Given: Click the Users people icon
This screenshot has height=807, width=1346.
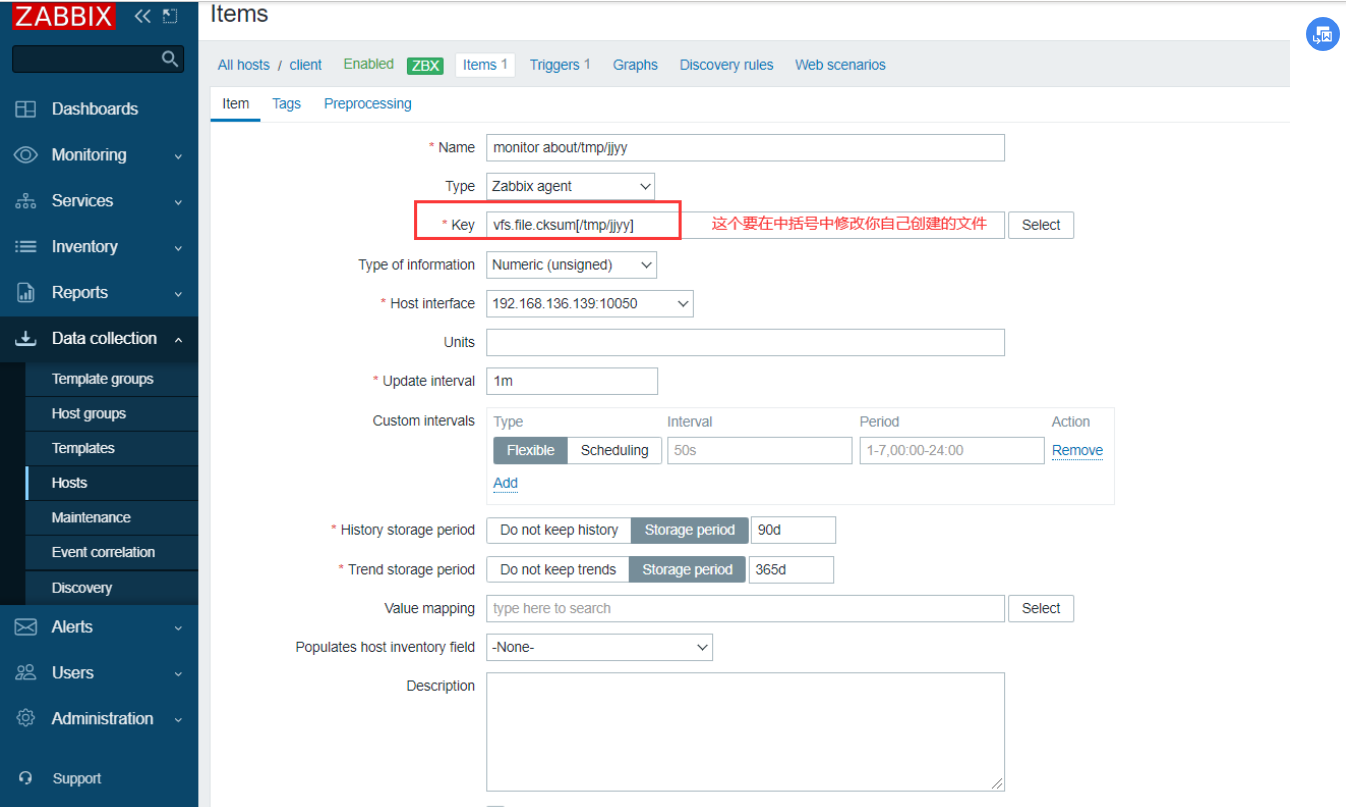Looking at the screenshot, I should click(x=26, y=673).
